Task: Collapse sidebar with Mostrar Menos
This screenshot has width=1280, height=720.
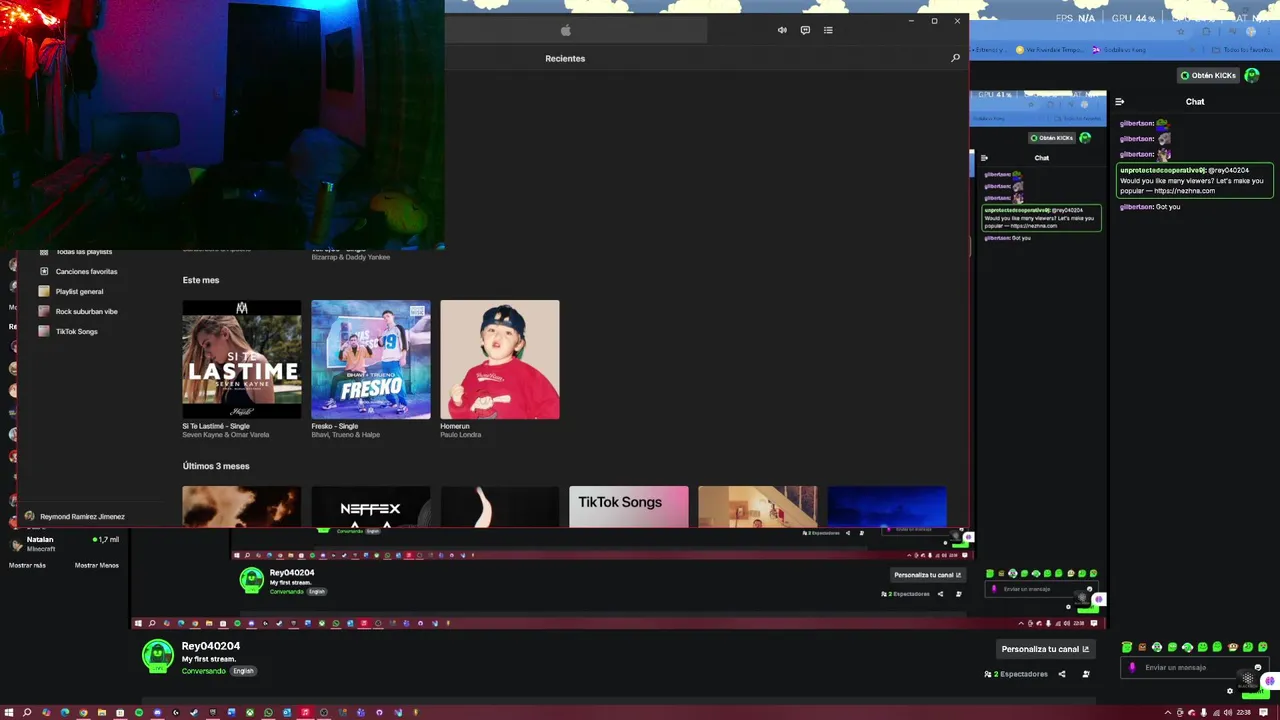Action: click(97, 565)
